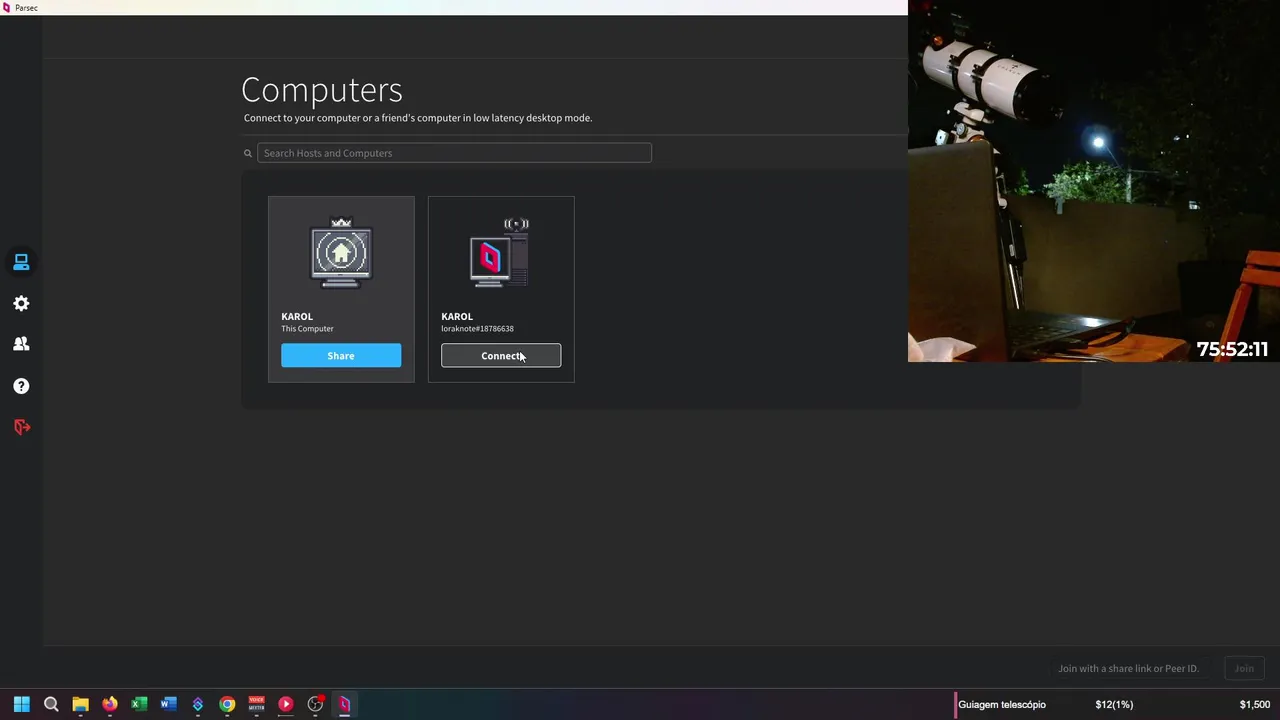
Task: Open OBS Studio from the taskbar
Action: click(315, 704)
